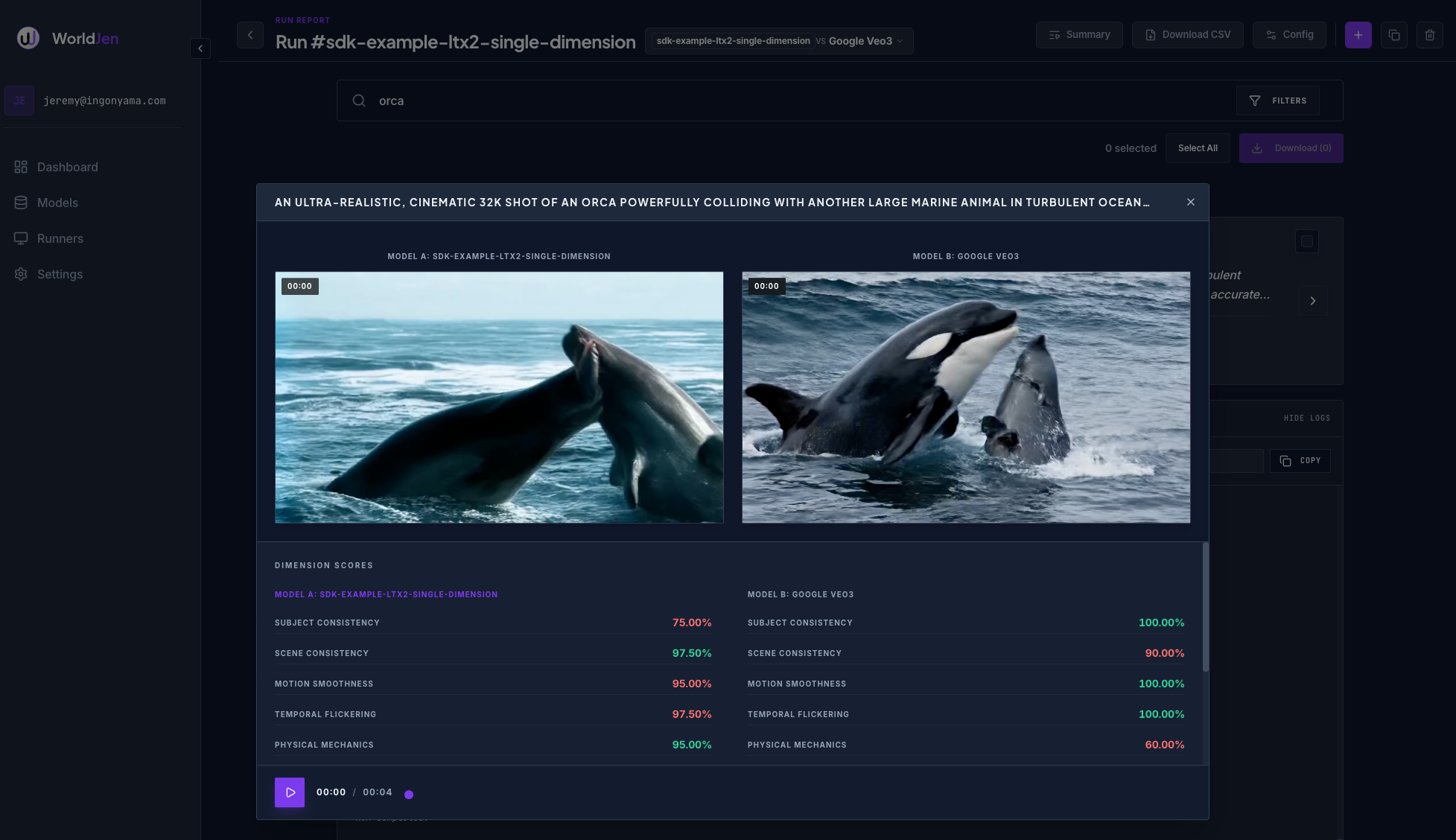This screenshot has width=1456, height=840.
Task: Expand the Google Veo3 comparison dropdown
Action: pyautogui.click(x=864, y=41)
